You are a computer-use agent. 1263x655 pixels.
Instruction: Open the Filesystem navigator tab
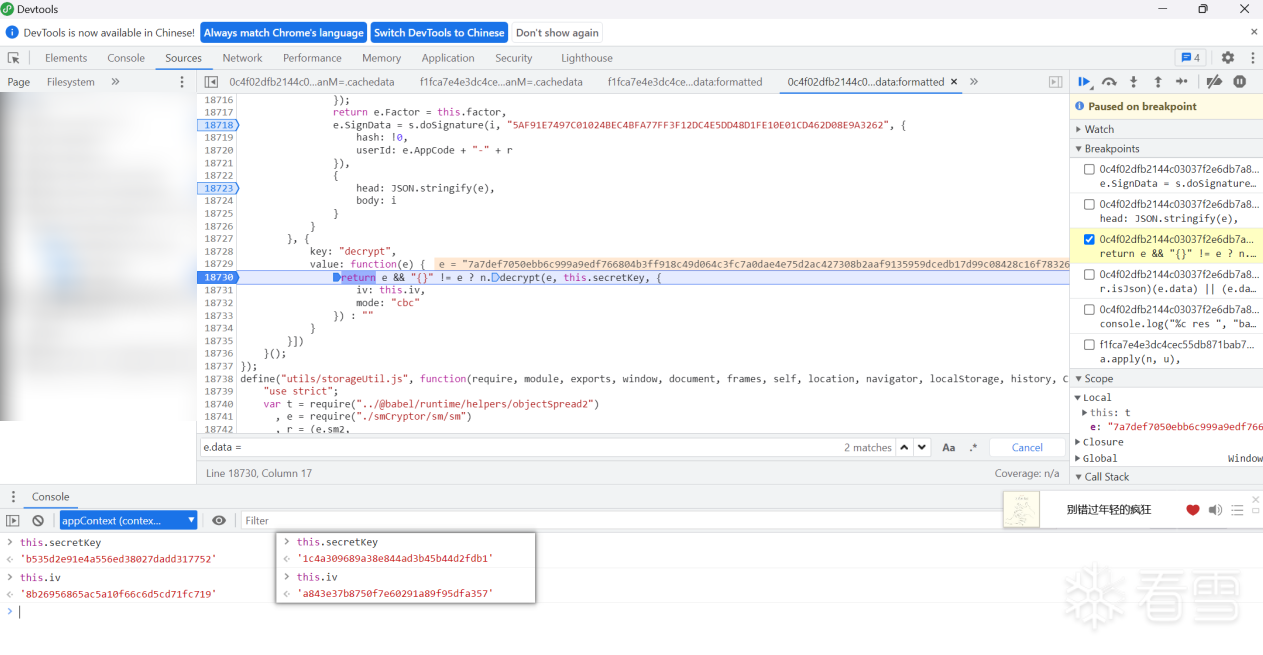(70, 82)
